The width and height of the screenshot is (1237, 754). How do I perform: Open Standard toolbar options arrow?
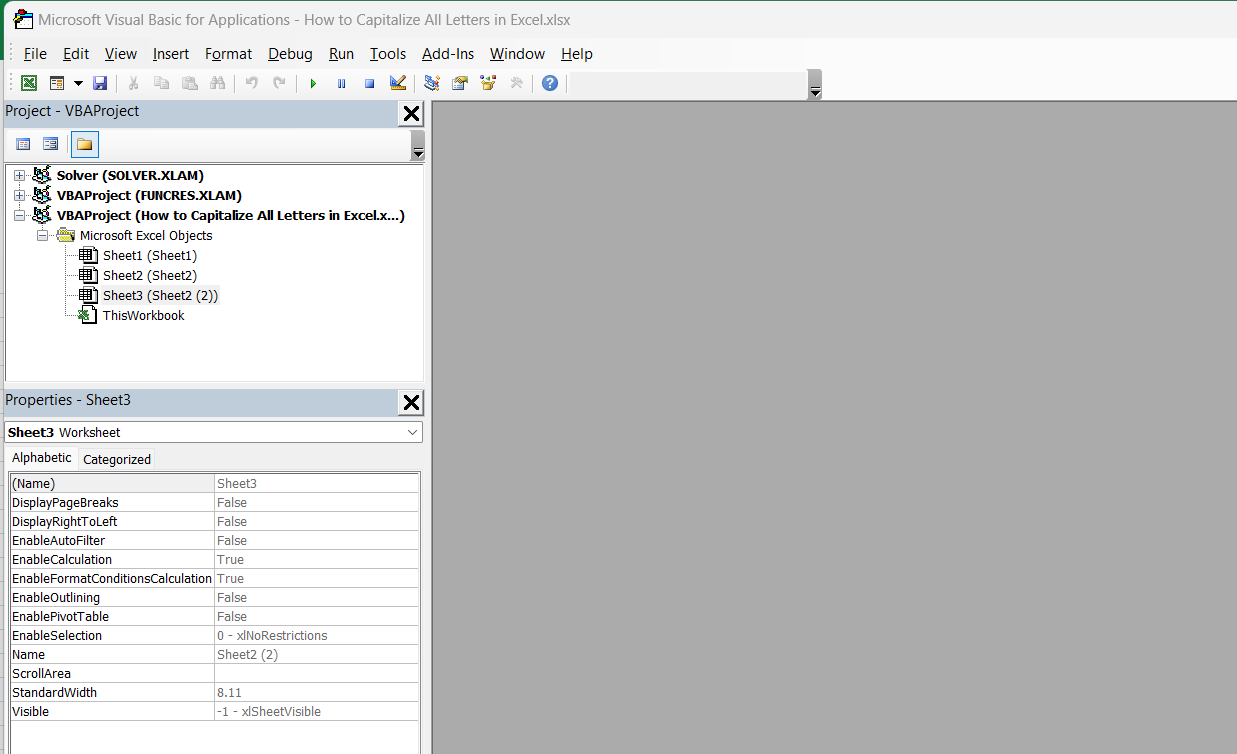click(815, 85)
